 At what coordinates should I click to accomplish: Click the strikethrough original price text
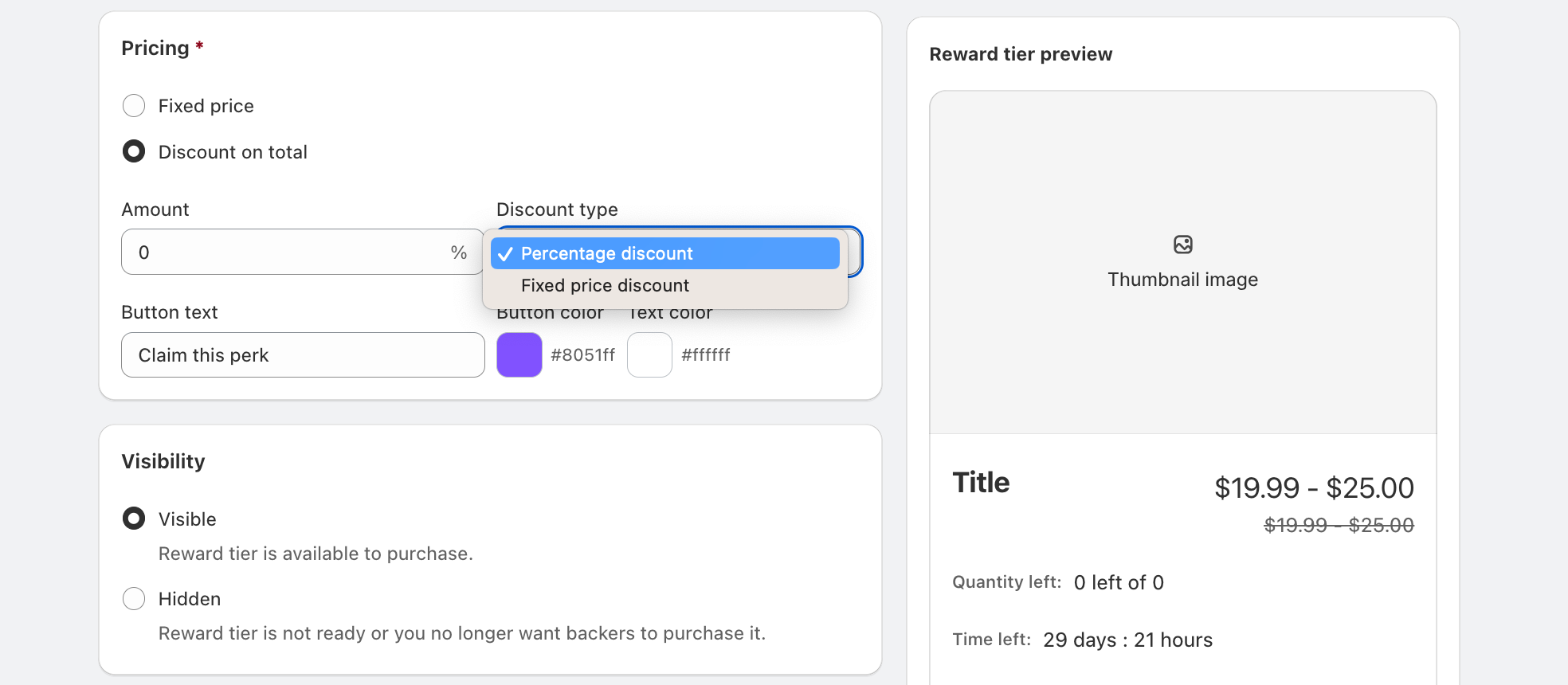(1339, 525)
